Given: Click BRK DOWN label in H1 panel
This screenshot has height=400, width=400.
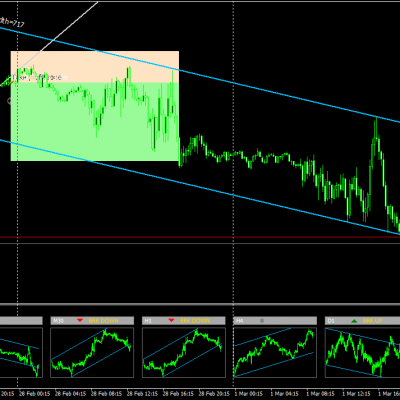Looking at the screenshot, I should click(195, 321).
